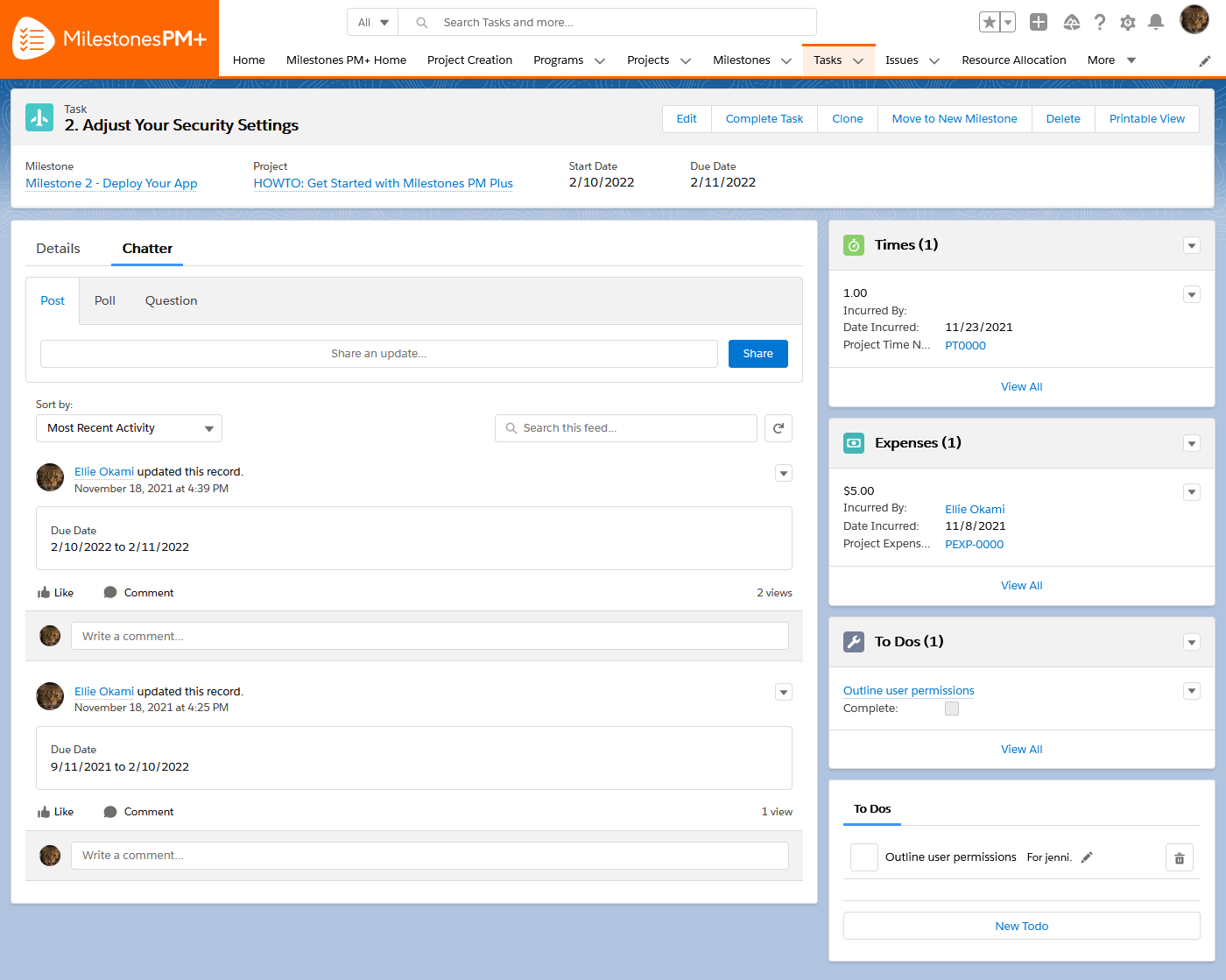This screenshot has height=980, width=1226.
Task: Click the Printable View button
Action: pyautogui.click(x=1147, y=119)
